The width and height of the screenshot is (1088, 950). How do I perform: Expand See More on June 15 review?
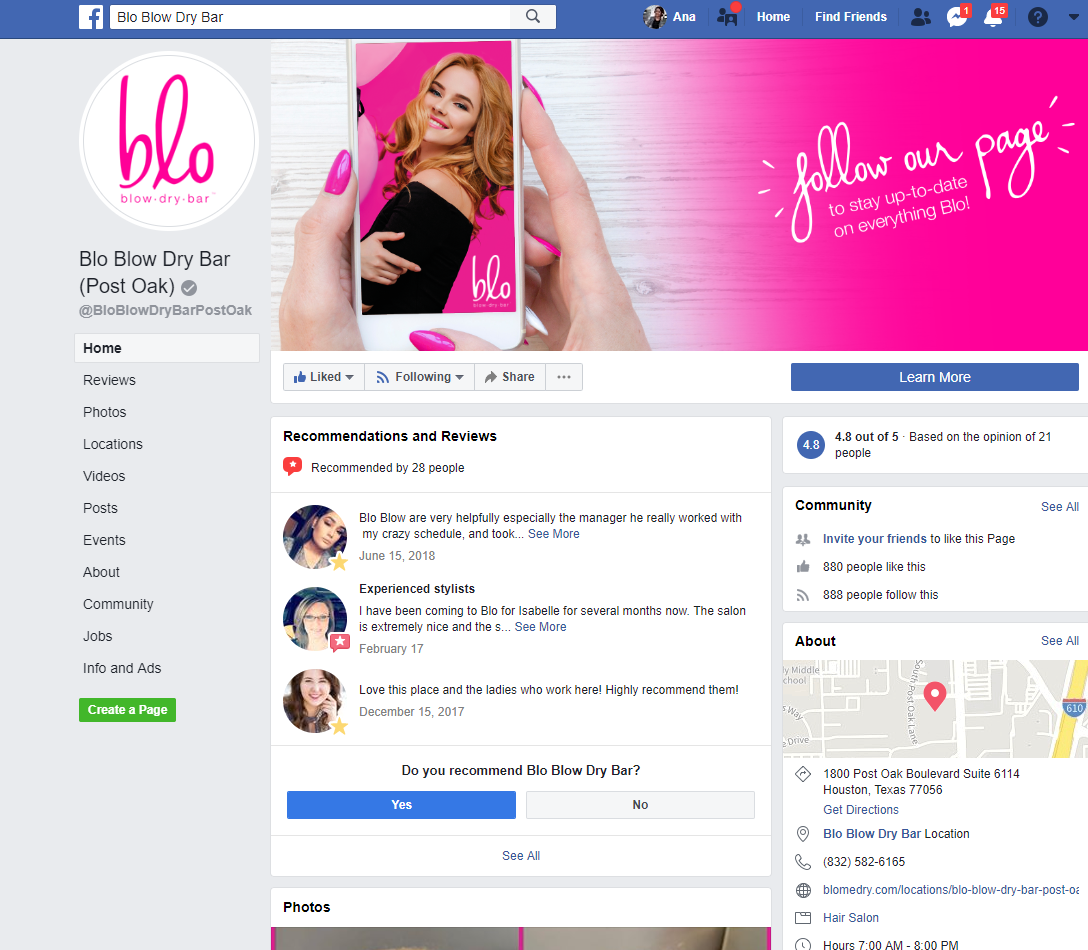pos(554,534)
